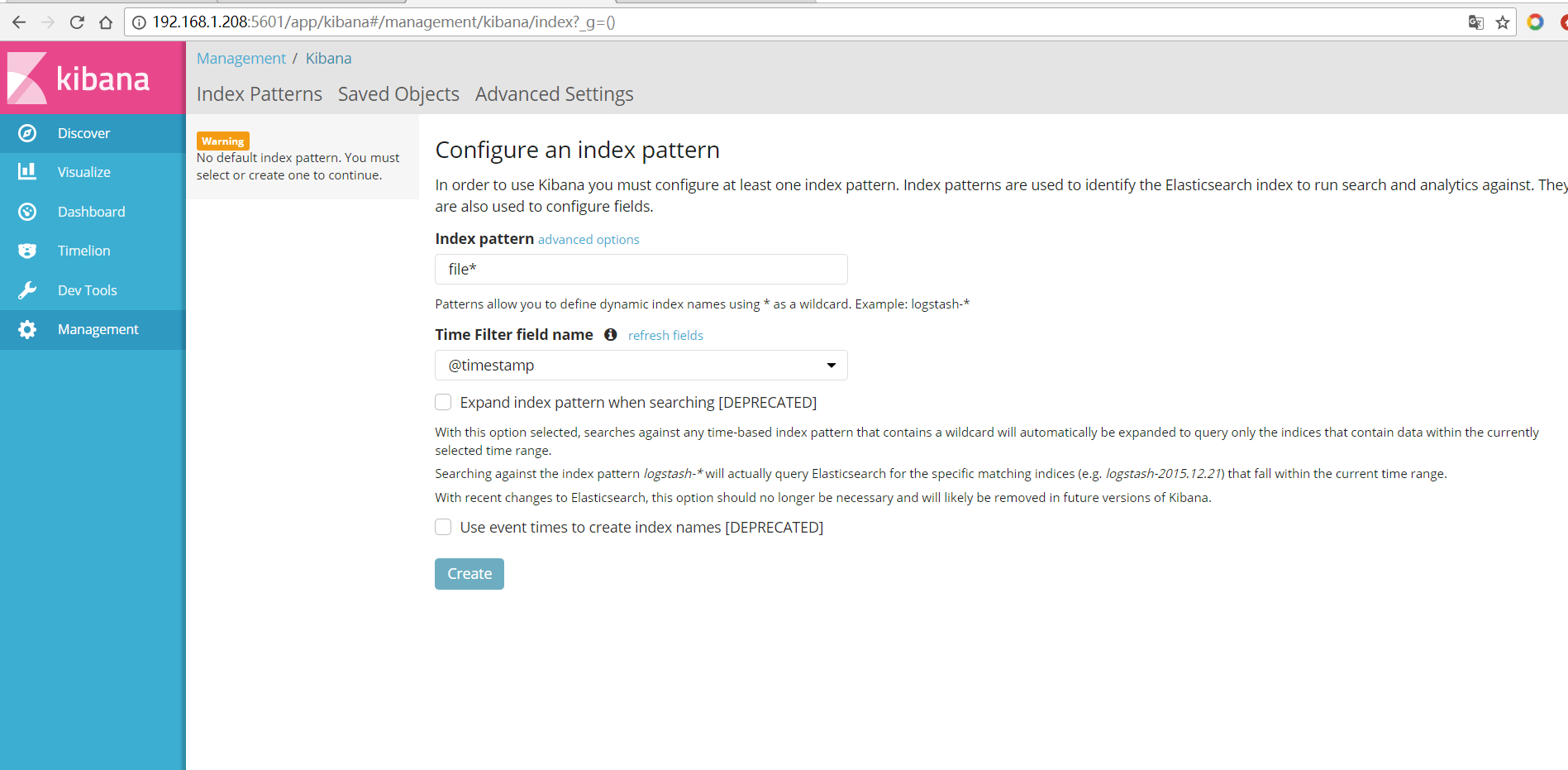Open Dashboard via the gauge icon
This screenshot has width=1568, height=770.
tap(27, 212)
